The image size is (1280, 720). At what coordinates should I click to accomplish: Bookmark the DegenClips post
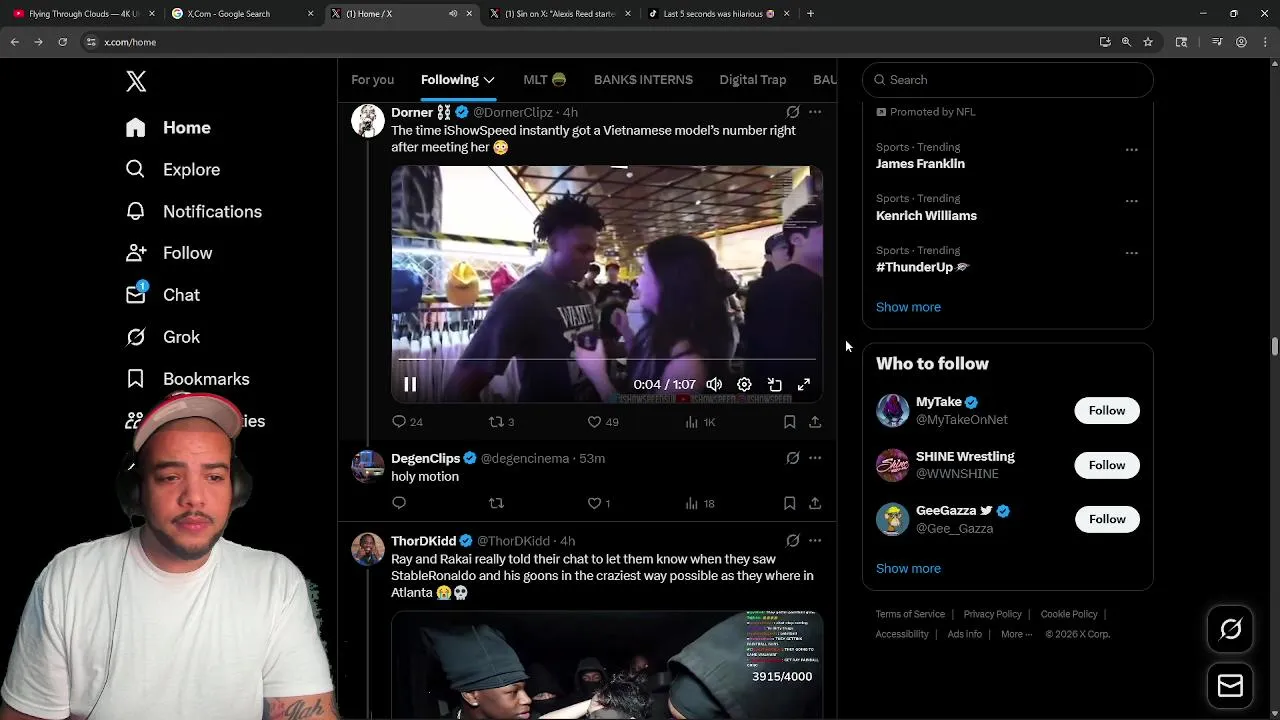pyautogui.click(x=789, y=503)
